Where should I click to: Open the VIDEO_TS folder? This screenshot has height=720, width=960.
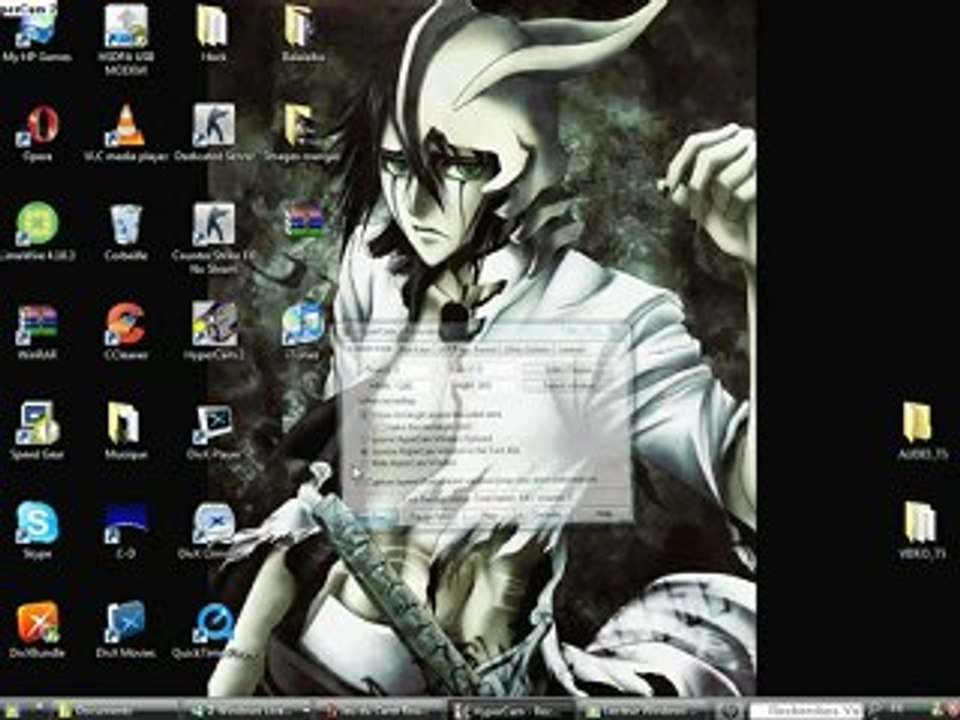[921, 530]
